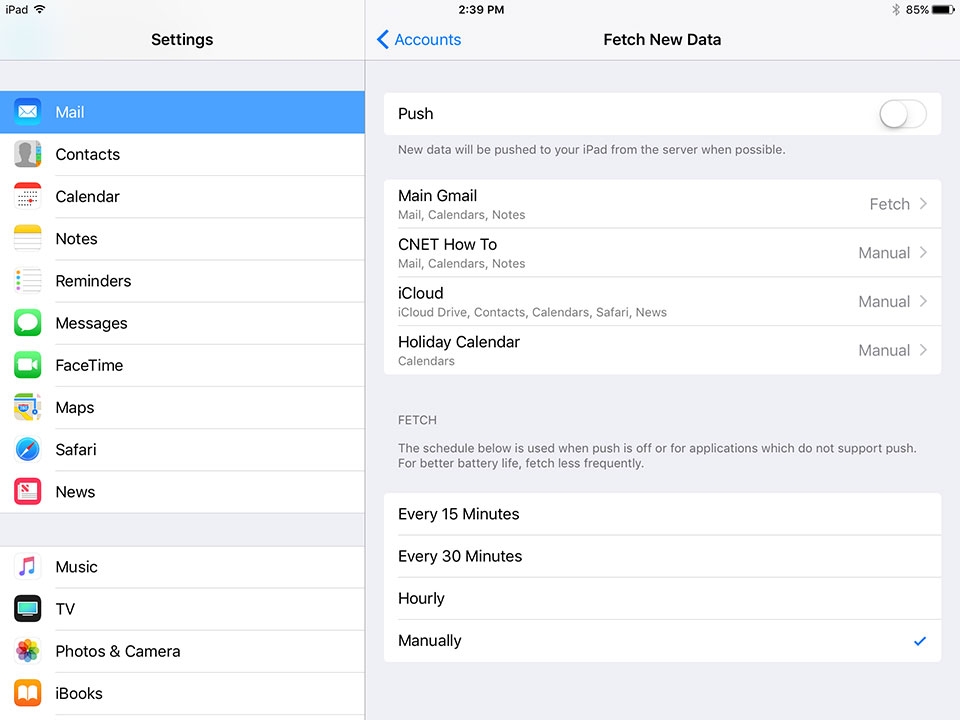Open the Messages green bubble icon
Screen dimensions: 960x720
[28, 323]
